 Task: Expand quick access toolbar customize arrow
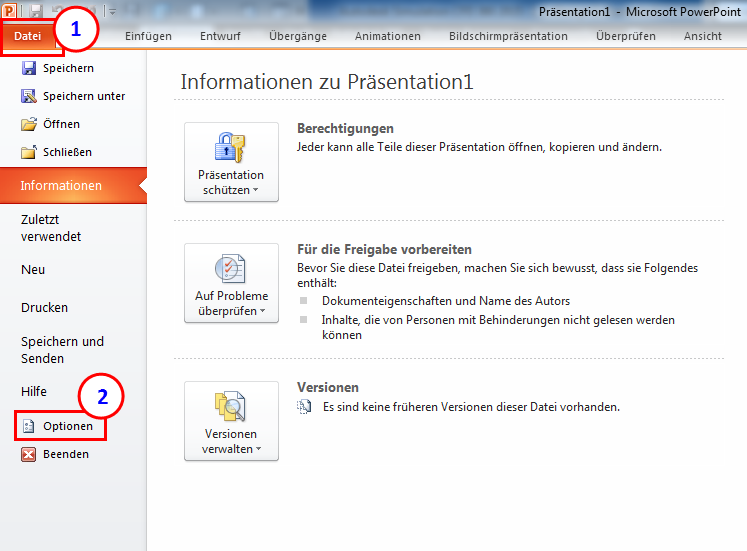tap(112, 12)
